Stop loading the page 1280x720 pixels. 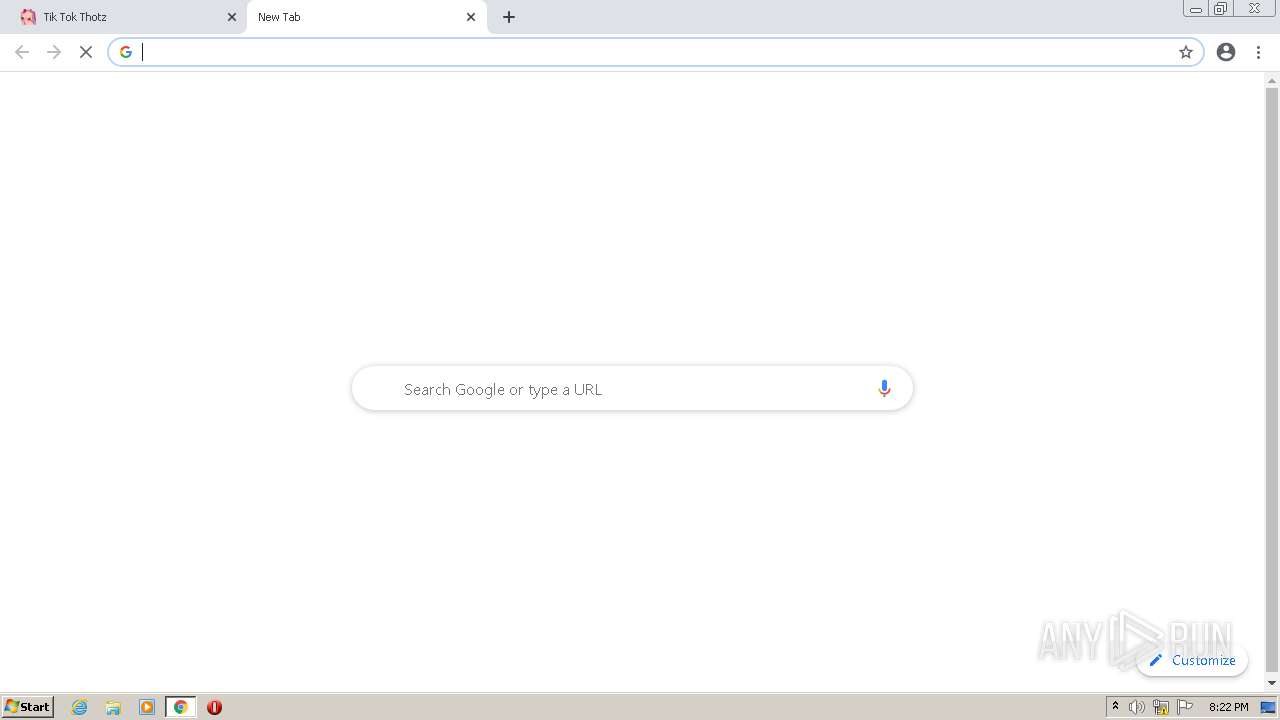[x=86, y=52]
